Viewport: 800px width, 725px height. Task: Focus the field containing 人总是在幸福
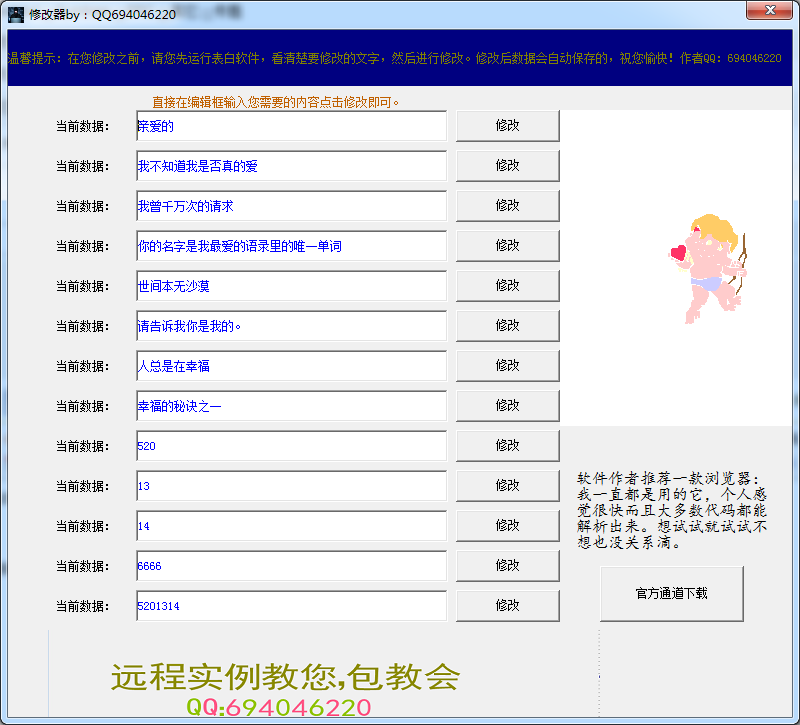click(x=291, y=366)
